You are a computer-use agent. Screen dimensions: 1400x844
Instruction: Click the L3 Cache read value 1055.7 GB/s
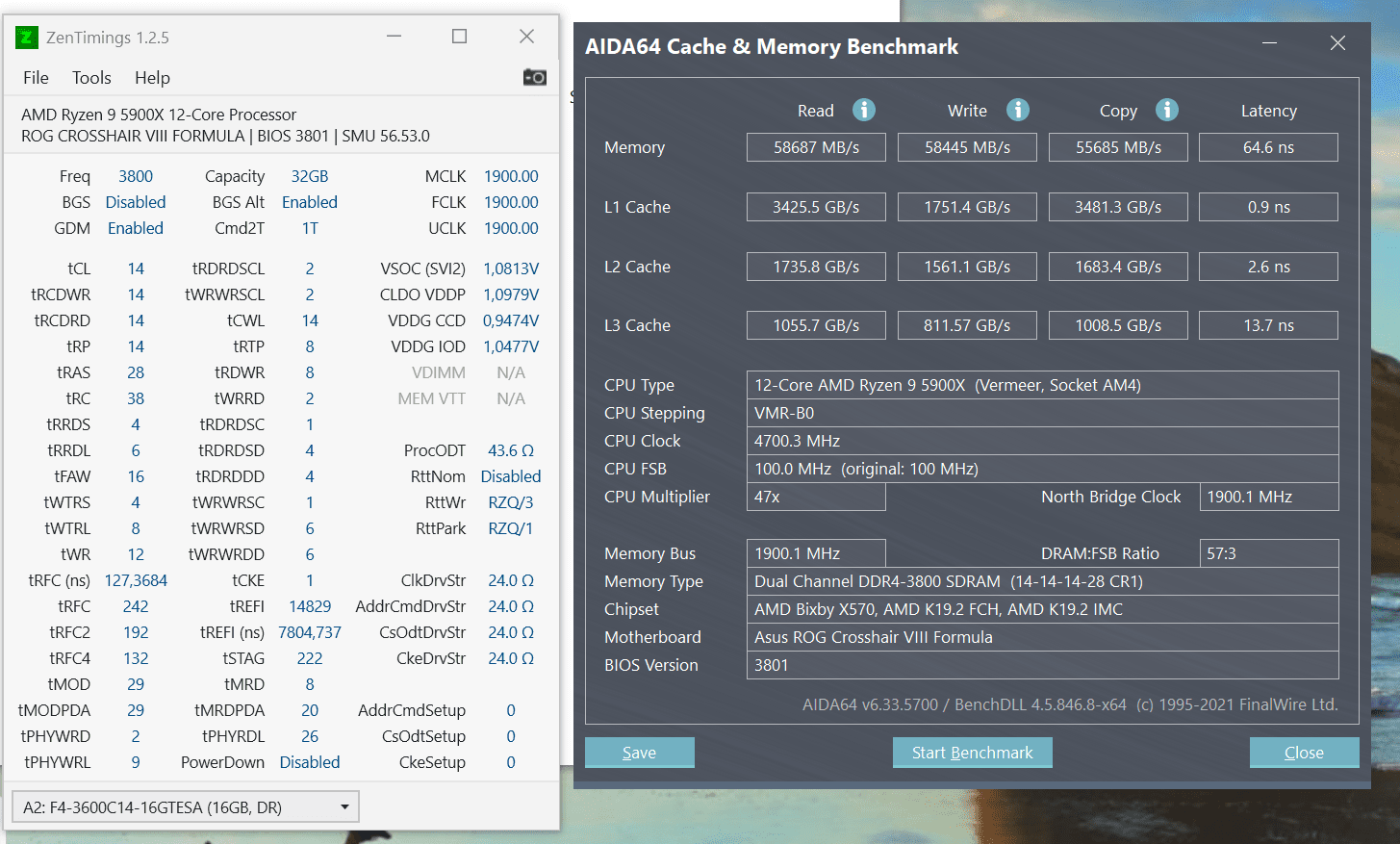click(x=816, y=325)
